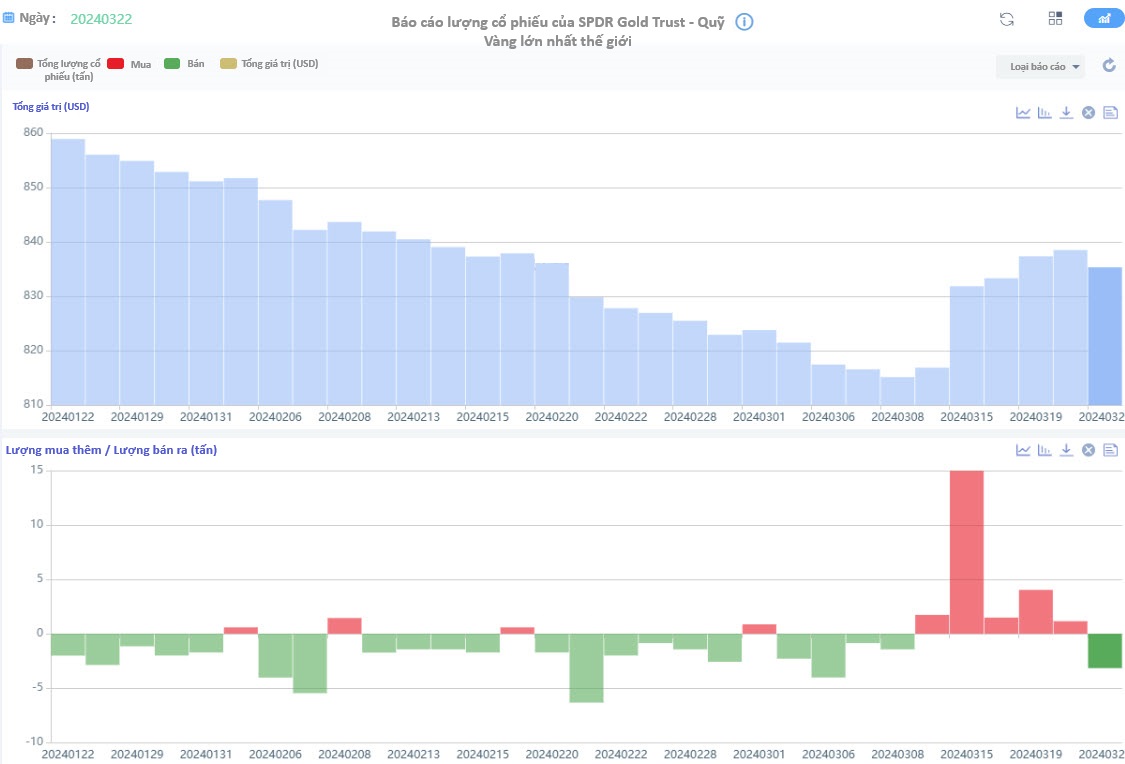Click the report title Báo cáo lượng cổ phiếu của SPDR Gold Trust

[x=558, y=32]
